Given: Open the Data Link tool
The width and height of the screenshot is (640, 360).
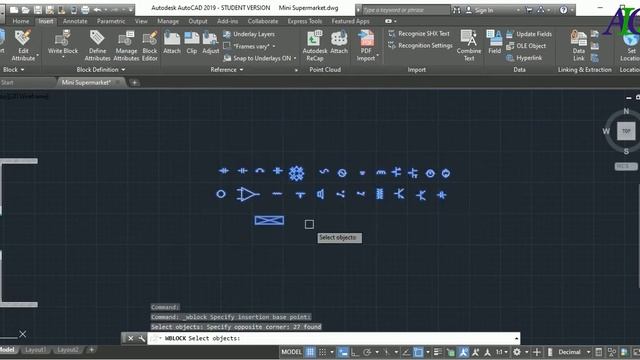Looking at the screenshot, I should point(578,46).
